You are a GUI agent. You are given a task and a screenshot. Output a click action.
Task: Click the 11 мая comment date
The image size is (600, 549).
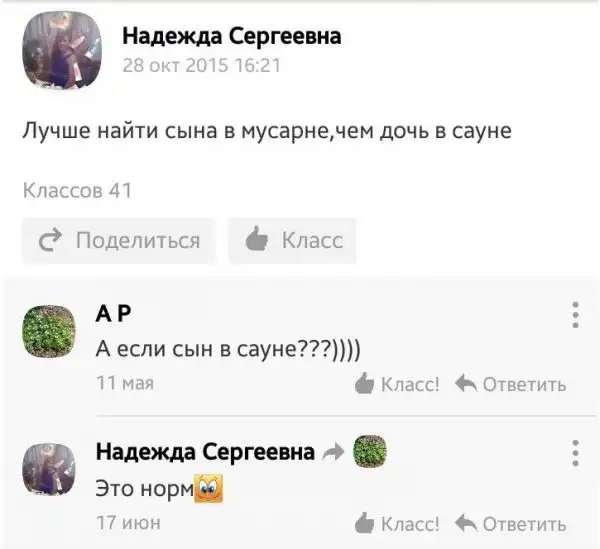tap(124, 383)
